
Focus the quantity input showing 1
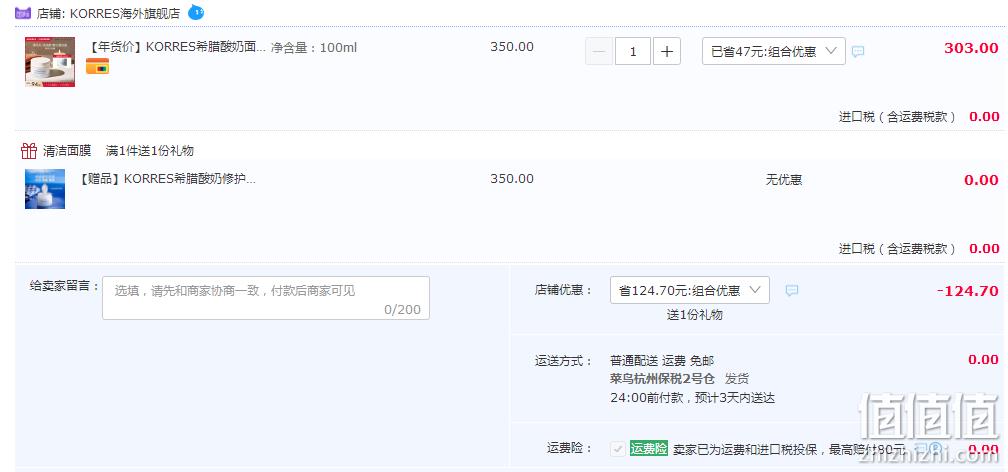click(x=633, y=51)
